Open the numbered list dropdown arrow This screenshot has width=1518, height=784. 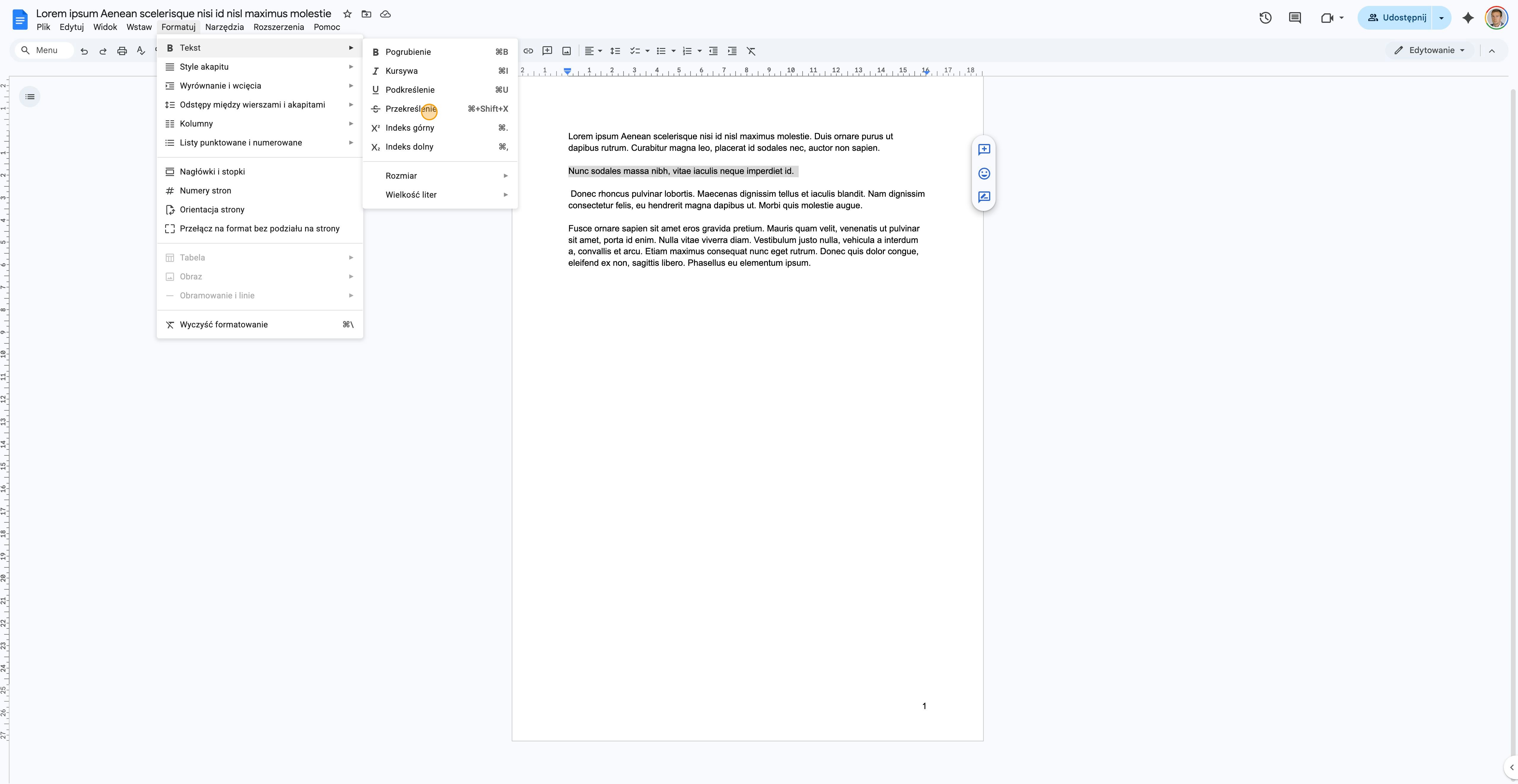[x=699, y=51]
